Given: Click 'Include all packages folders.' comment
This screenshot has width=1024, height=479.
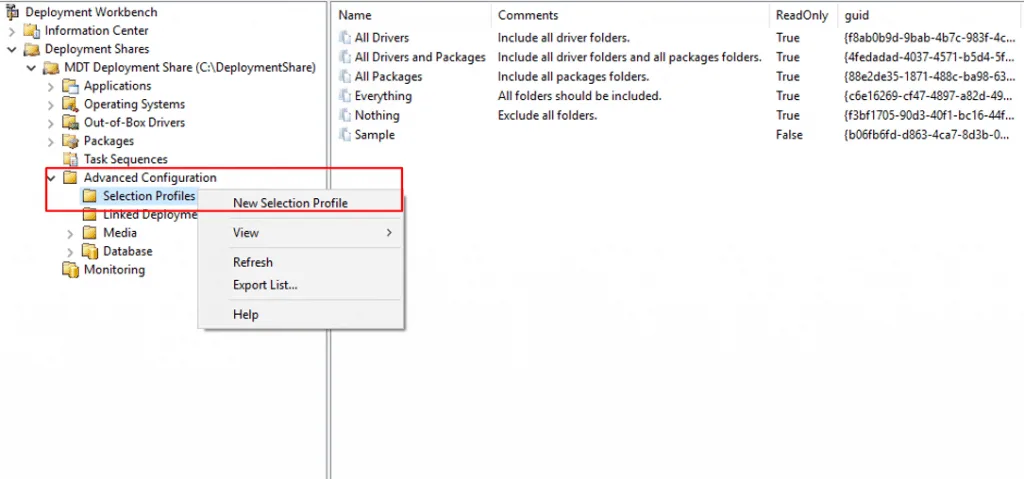Looking at the screenshot, I should [573, 76].
